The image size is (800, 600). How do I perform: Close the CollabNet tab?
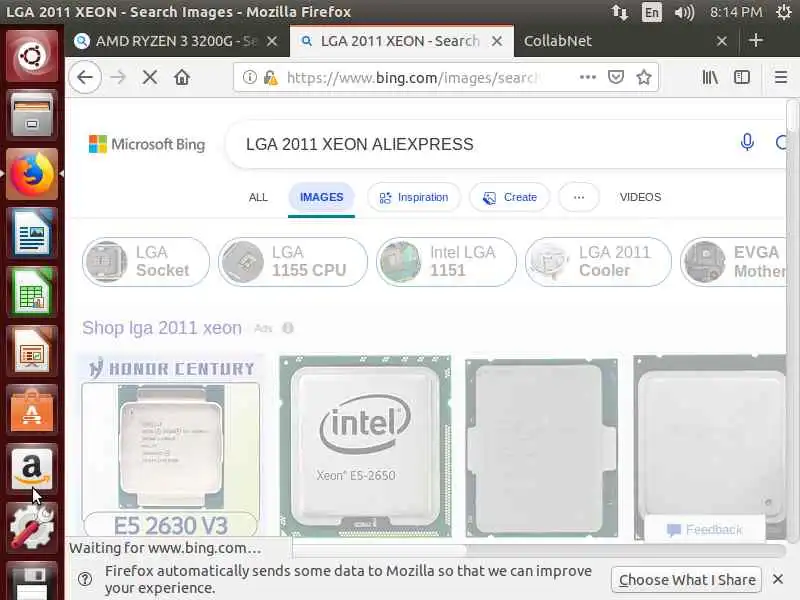tap(721, 41)
